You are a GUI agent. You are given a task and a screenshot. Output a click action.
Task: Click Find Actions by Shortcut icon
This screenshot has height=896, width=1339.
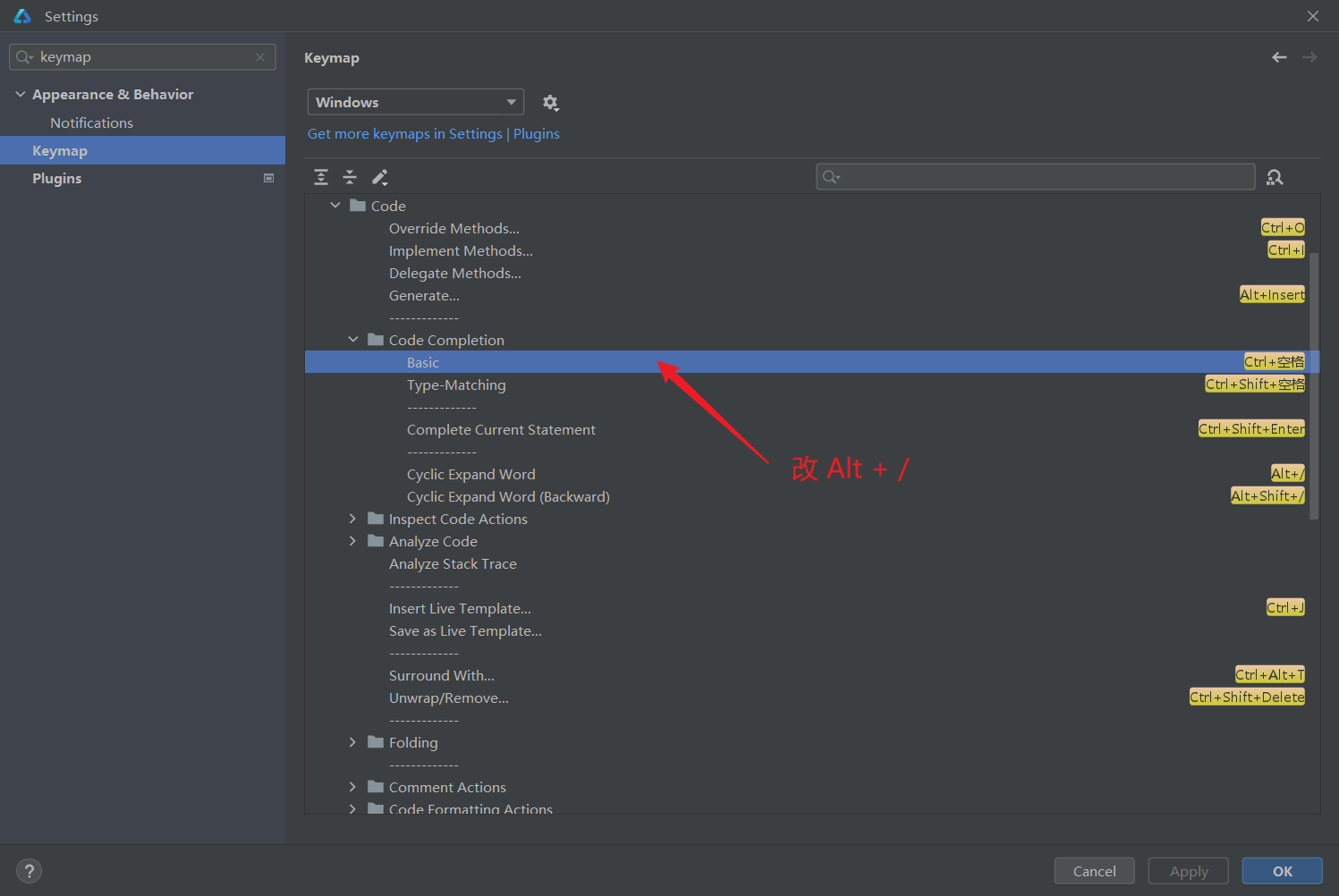click(x=1275, y=177)
